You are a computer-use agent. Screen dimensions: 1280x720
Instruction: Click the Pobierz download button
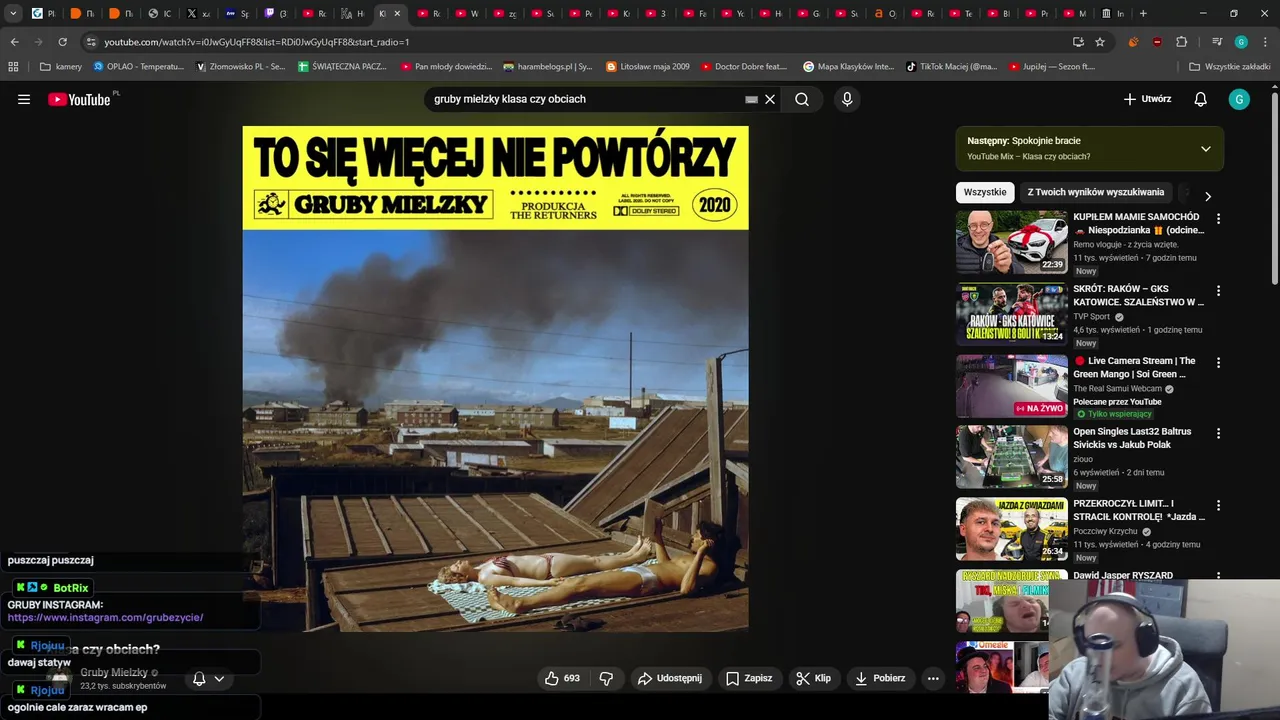click(880, 678)
